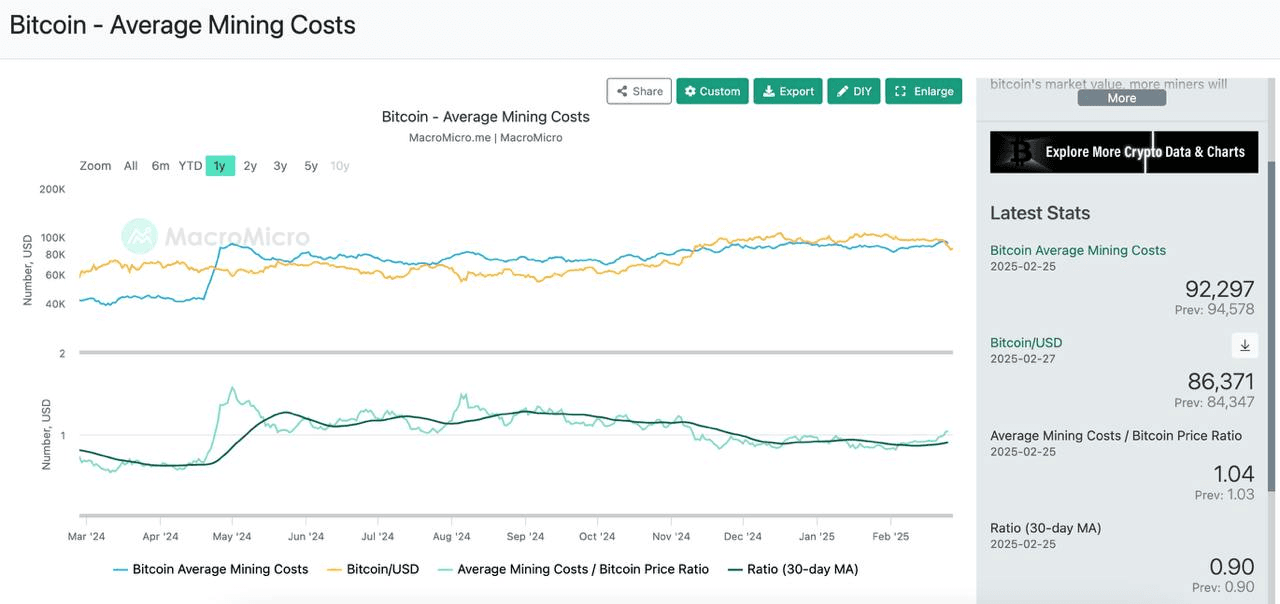Open the Bitcoin/USD stat link

pos(1026,342)
